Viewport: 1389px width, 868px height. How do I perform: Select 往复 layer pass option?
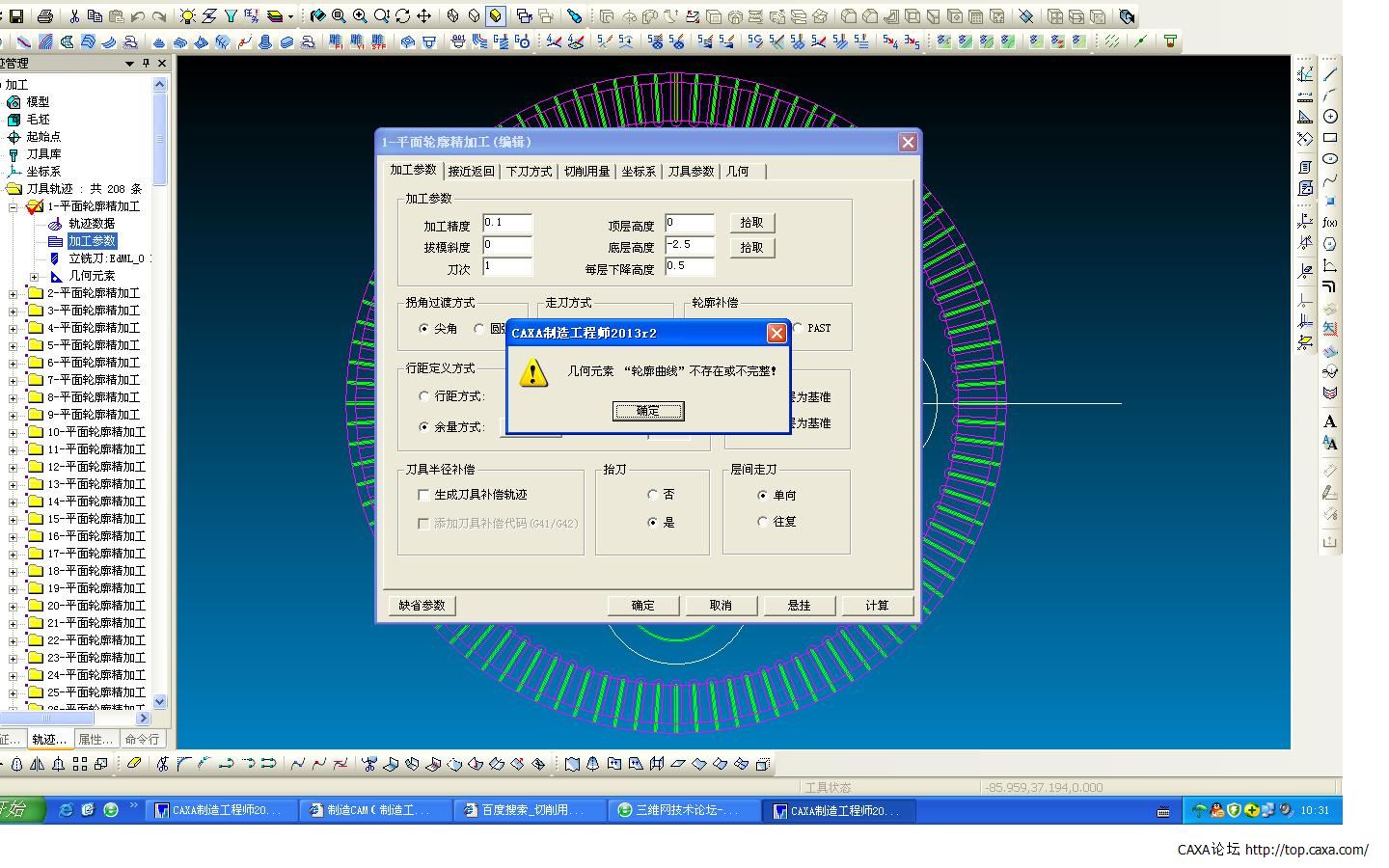tap(763, 522)
